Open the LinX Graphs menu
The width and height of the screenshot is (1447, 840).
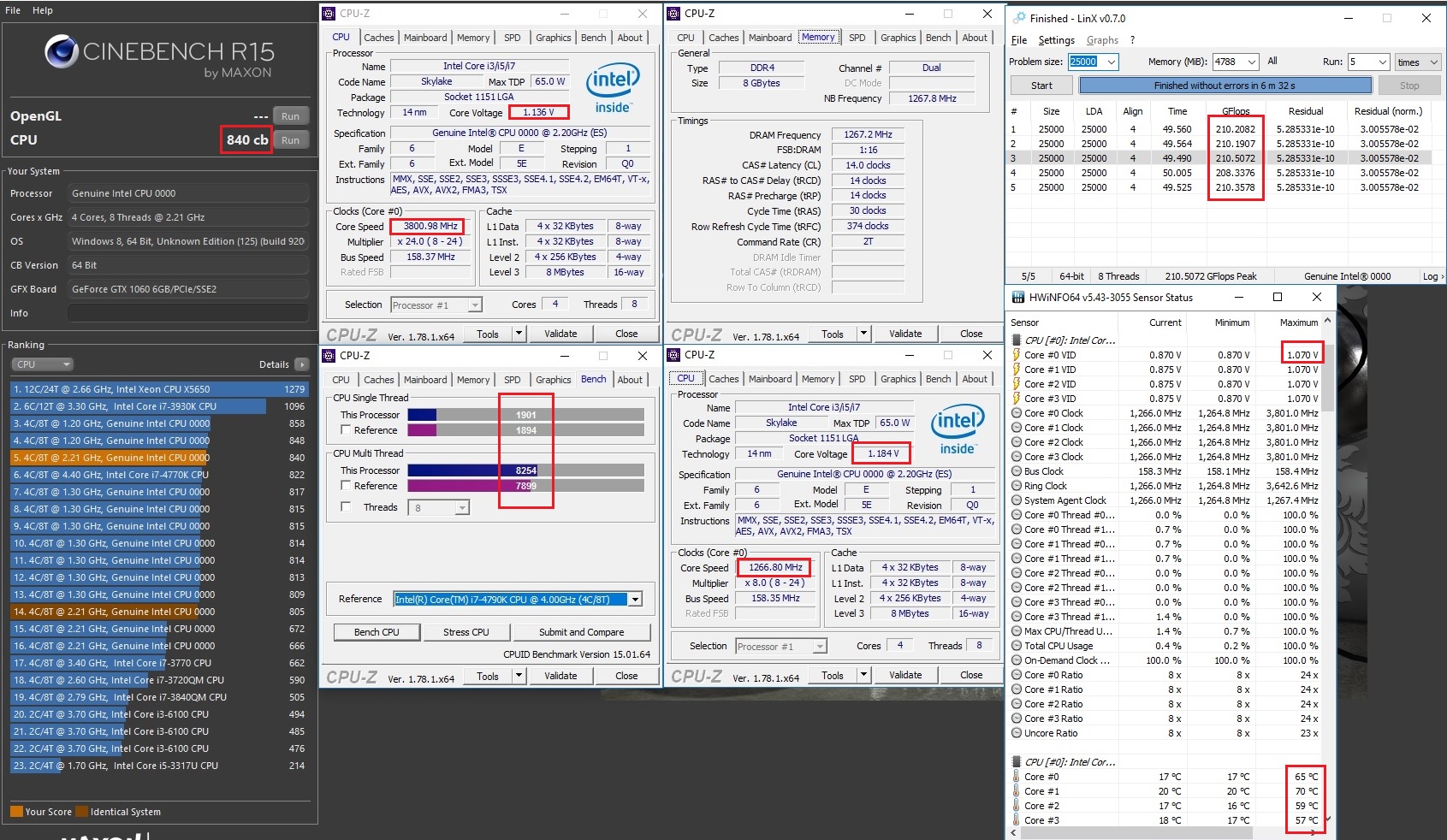point(1102,40)
